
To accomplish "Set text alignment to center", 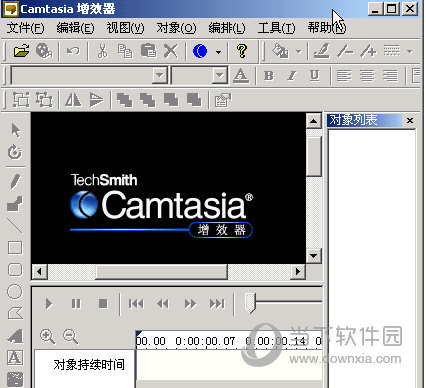I will tap(367, 76).
